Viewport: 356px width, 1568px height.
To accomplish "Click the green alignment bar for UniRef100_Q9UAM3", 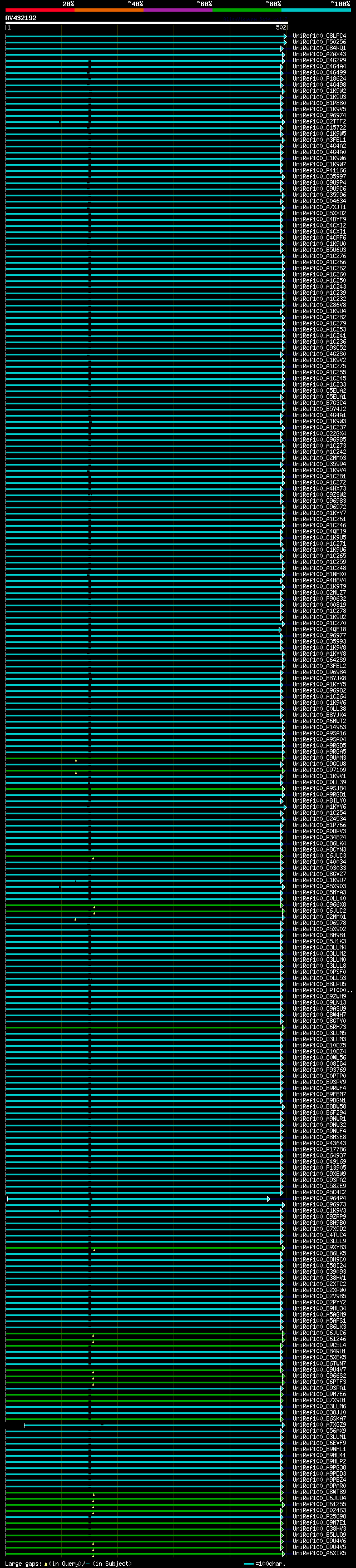I will 144,758.
